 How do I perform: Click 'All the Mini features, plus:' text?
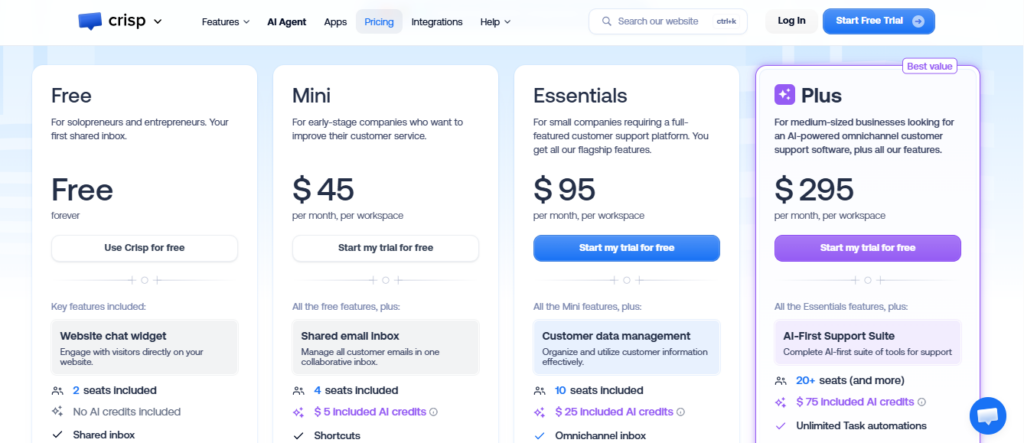(587, 306)
